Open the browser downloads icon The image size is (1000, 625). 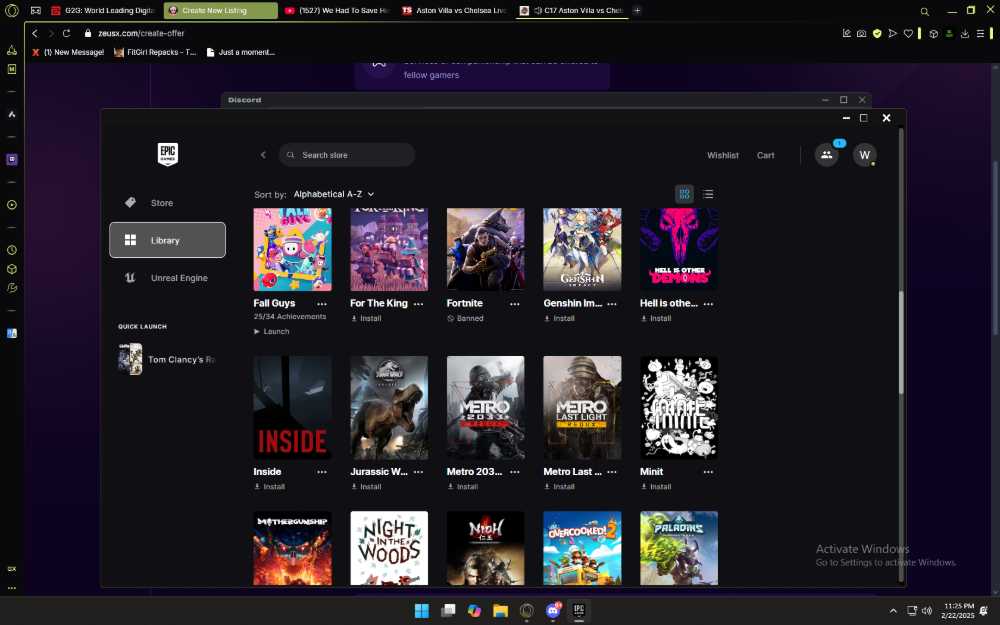(965, 33)
